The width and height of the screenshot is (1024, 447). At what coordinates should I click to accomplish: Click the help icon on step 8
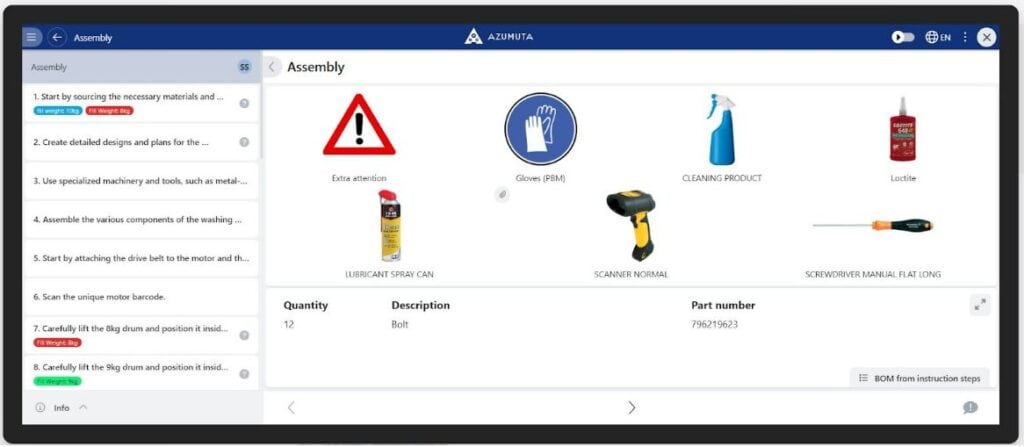pyautogui.click(x=244, y=374)
